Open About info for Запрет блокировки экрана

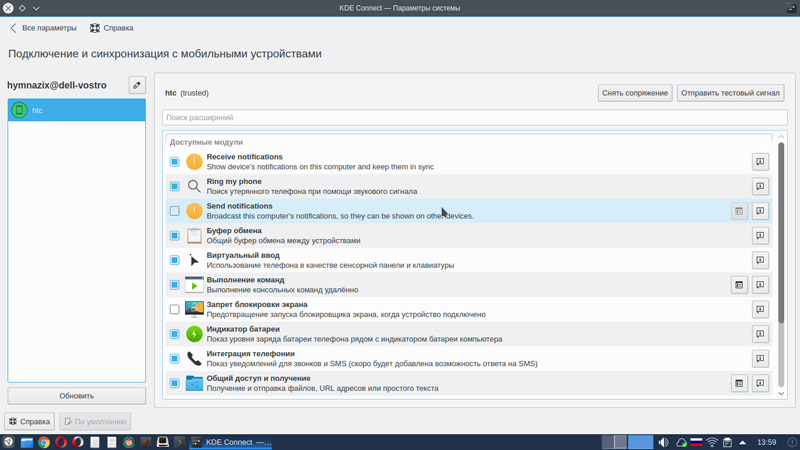tap(760, 309)
